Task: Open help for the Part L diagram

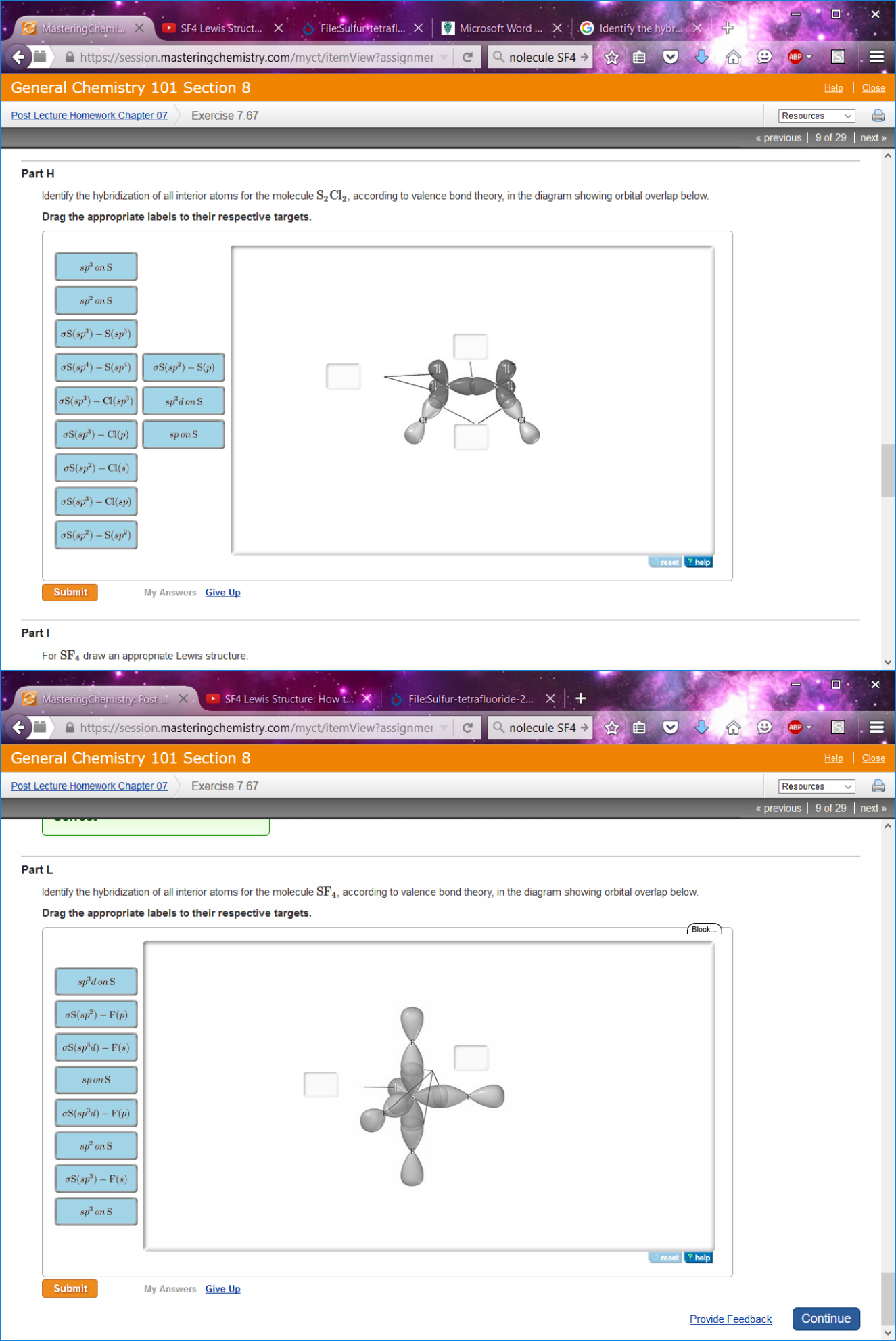Action: (699, 1258)
